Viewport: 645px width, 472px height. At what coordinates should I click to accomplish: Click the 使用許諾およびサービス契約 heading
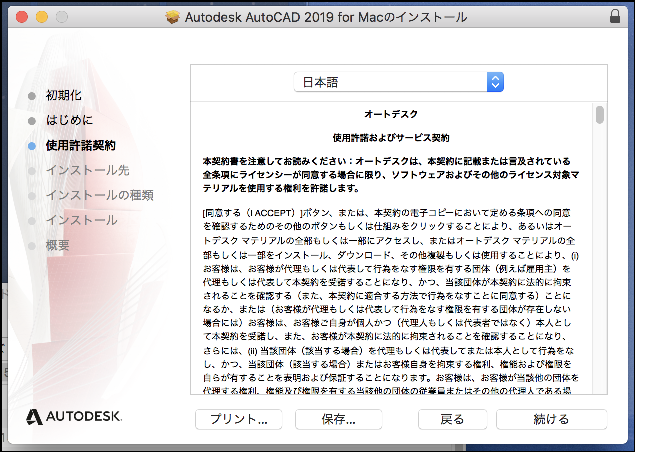point(391,138)
